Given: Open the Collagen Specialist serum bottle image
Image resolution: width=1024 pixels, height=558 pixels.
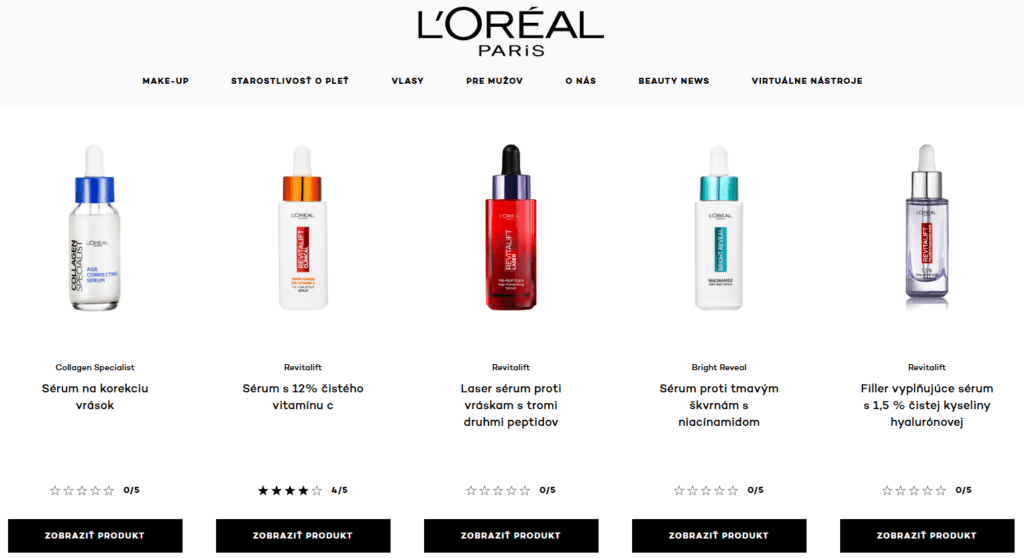Looking at the screenshot, I should 95,227.
